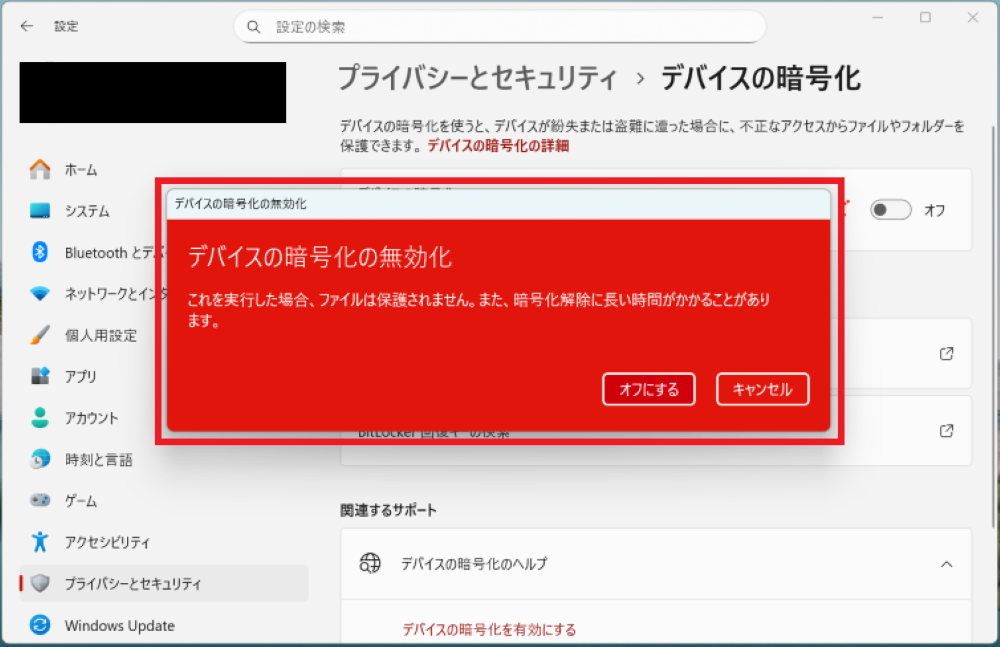Screen dimensions: 1000x647
Task: Select the network Wi-Fi icon
Action: 40,294
